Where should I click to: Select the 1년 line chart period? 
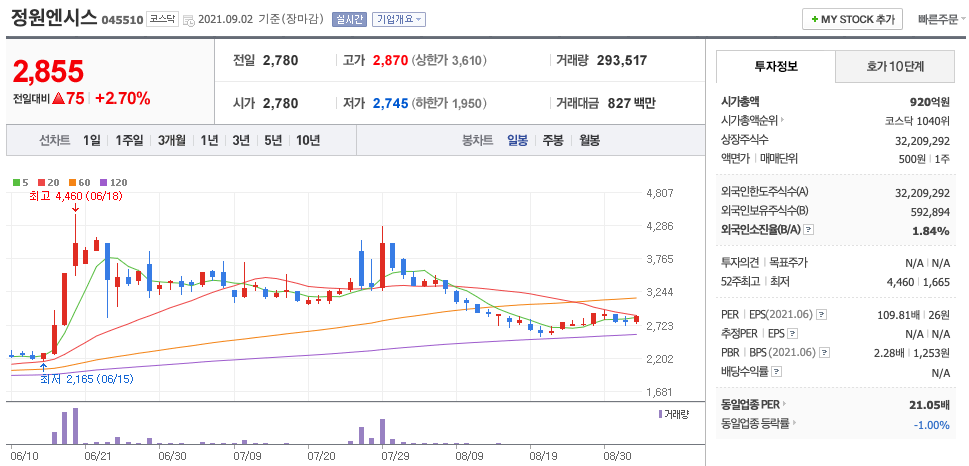point(209,140)
